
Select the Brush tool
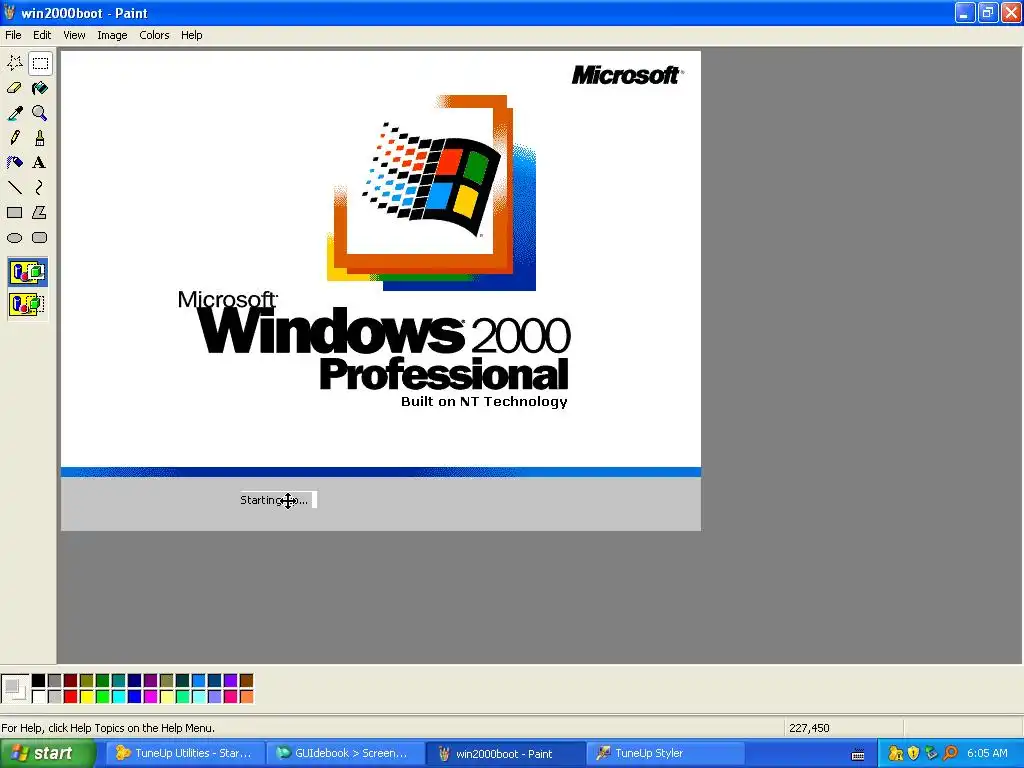coord(40,138)
